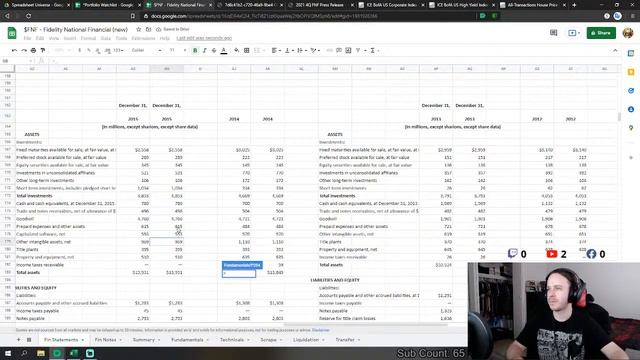Click the Windows Start button
640x360 pixels.
8,353
